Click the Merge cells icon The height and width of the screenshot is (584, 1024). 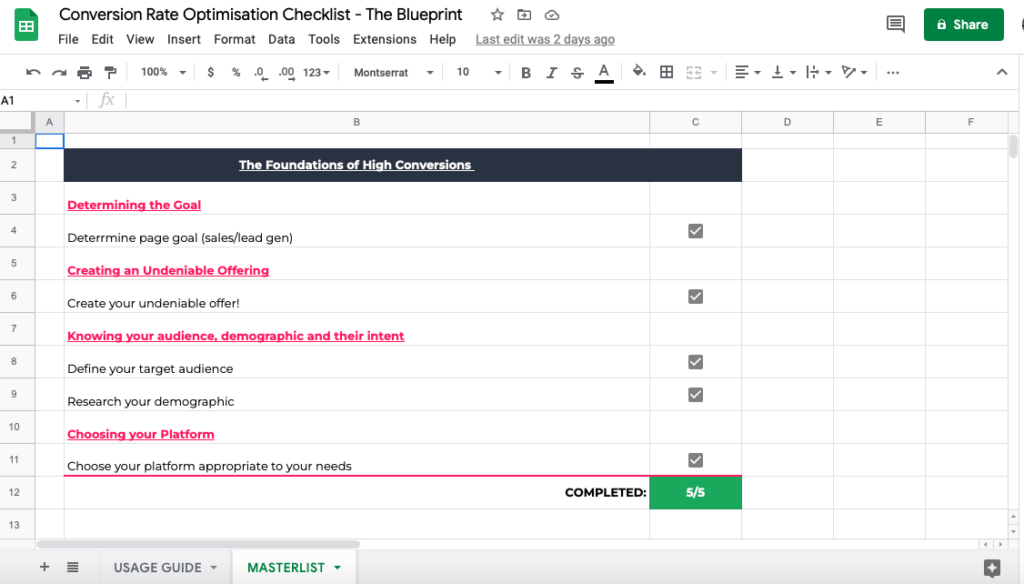[694, 73]
